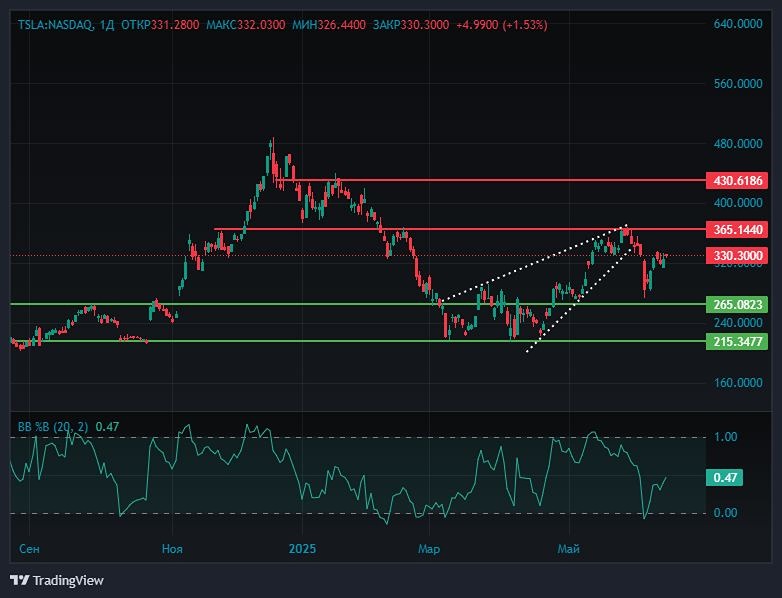Click the 640.0000 price scale label

pos(738,23)
